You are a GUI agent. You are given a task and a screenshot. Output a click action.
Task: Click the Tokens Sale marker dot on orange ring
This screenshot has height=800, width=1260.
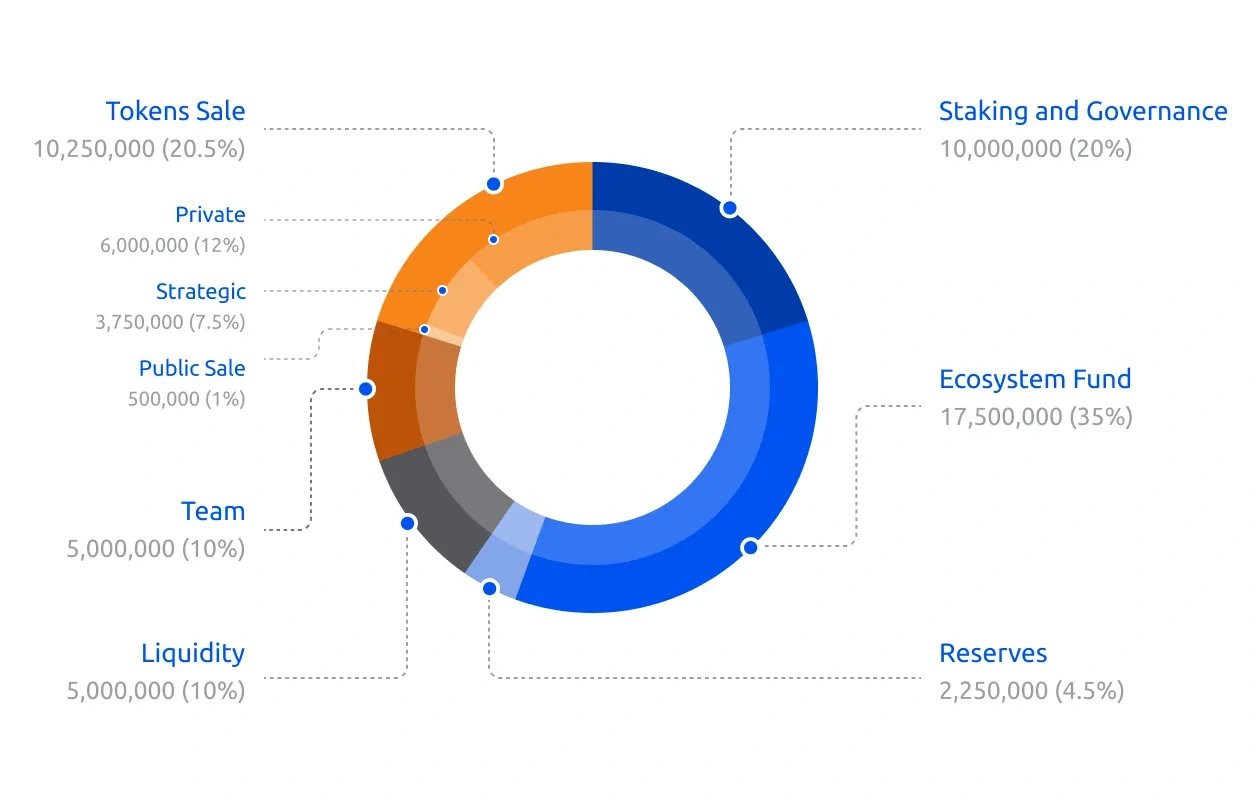[493, 184]
